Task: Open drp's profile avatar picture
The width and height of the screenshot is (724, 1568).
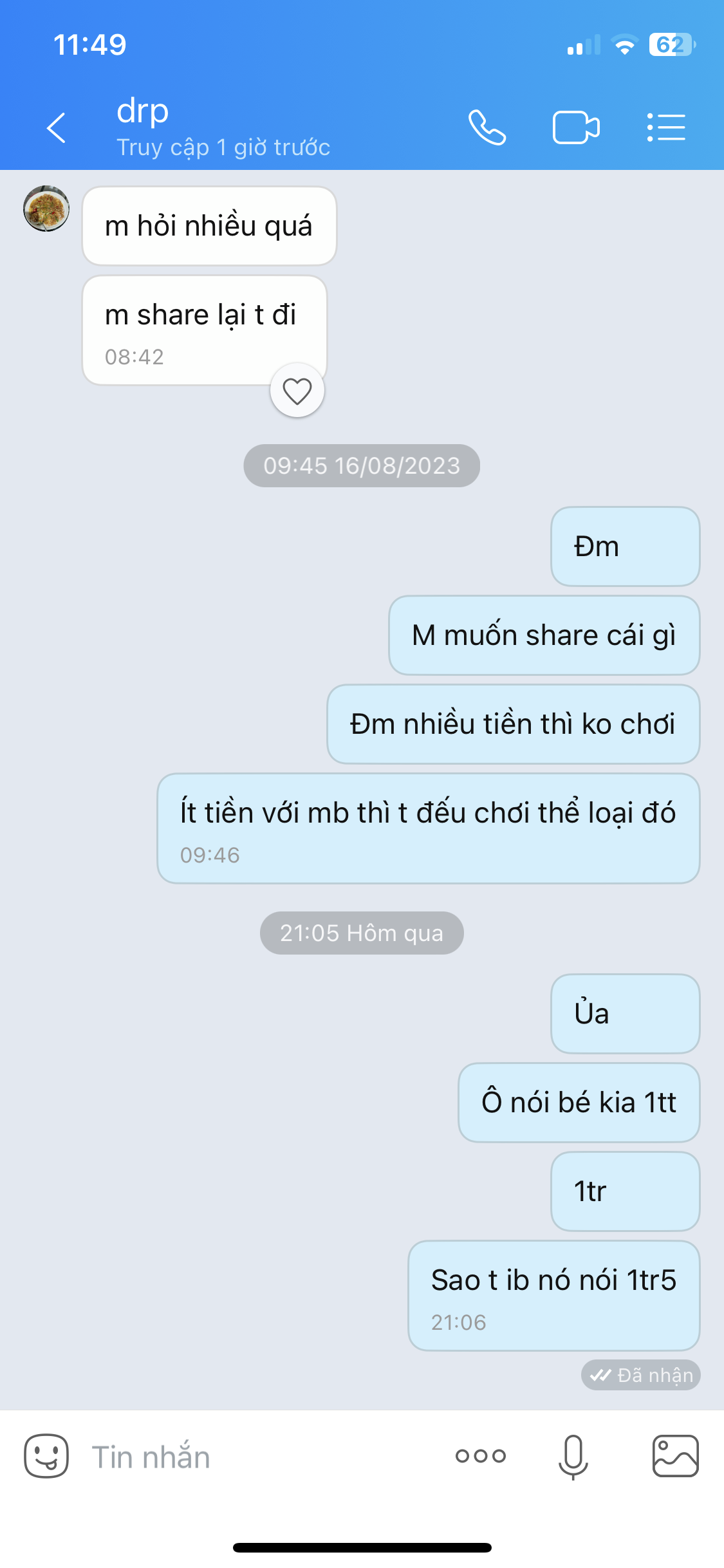Action: [46, 209]
